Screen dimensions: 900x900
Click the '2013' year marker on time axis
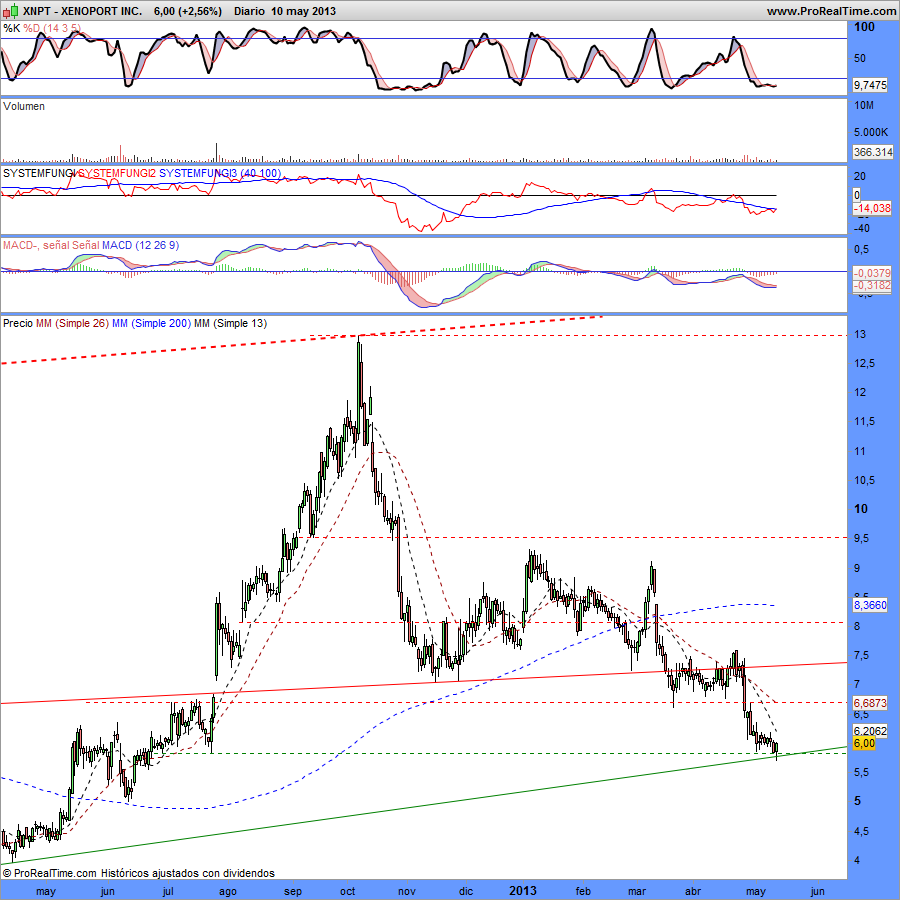pyautogui.click(x=523, y=890)
